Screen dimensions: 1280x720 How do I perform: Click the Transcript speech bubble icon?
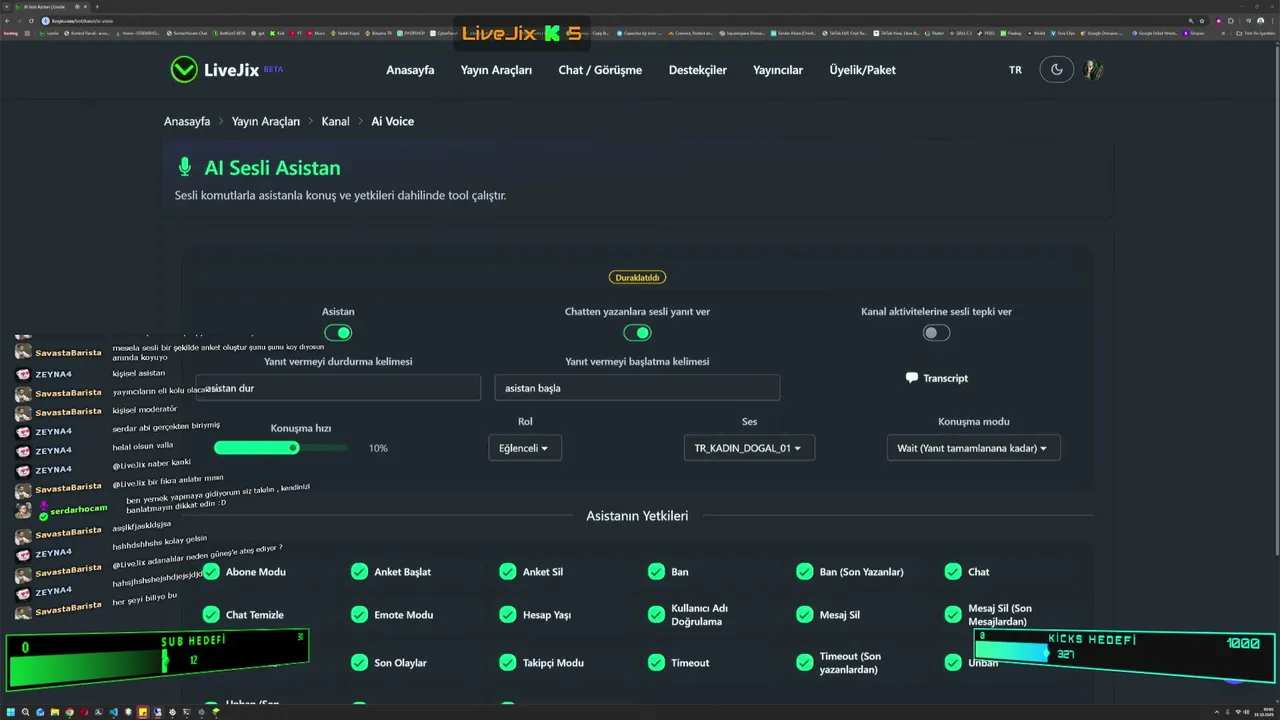coord(911,378)
